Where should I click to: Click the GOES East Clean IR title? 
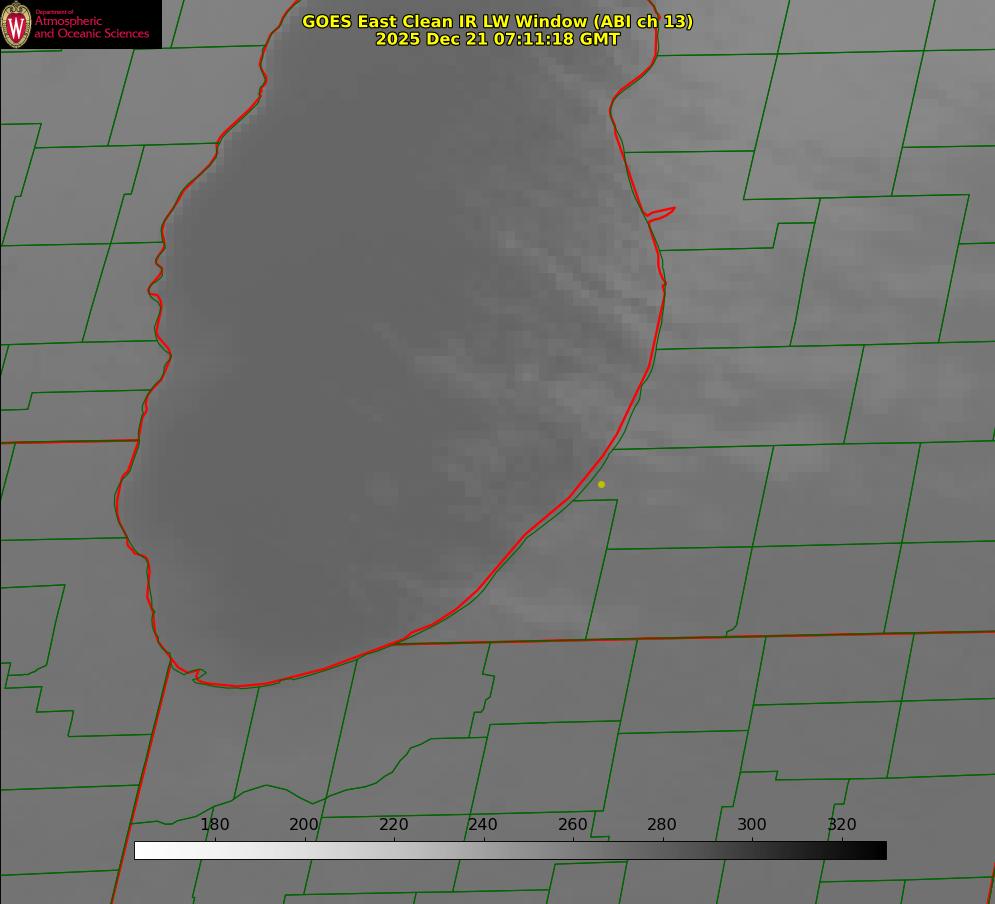[x=497, y=21]
